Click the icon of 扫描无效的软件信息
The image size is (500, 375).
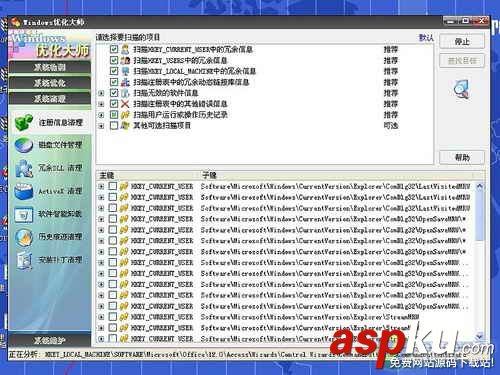pos(125,93)
